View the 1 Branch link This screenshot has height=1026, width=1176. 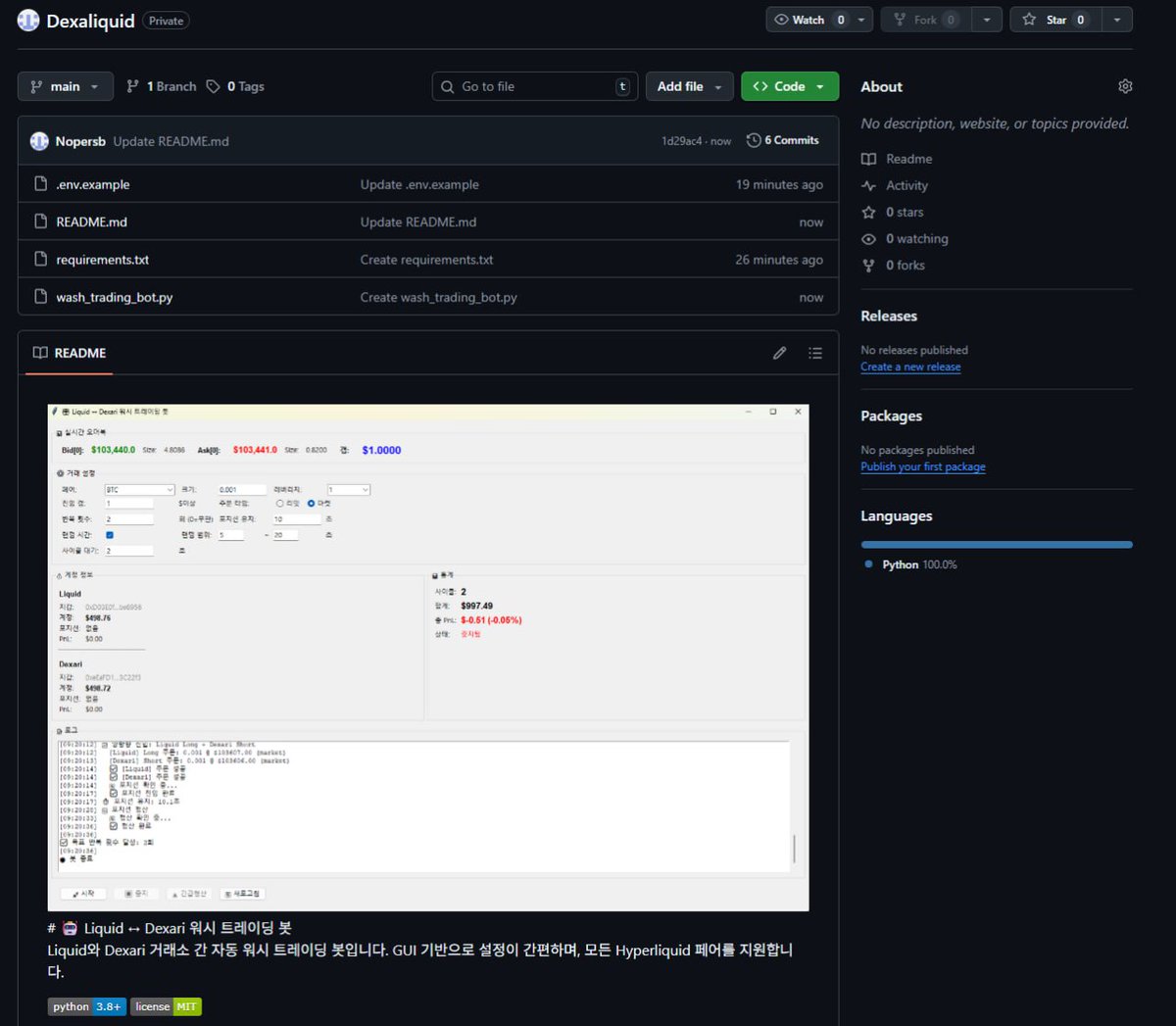(x=162, y=86)
